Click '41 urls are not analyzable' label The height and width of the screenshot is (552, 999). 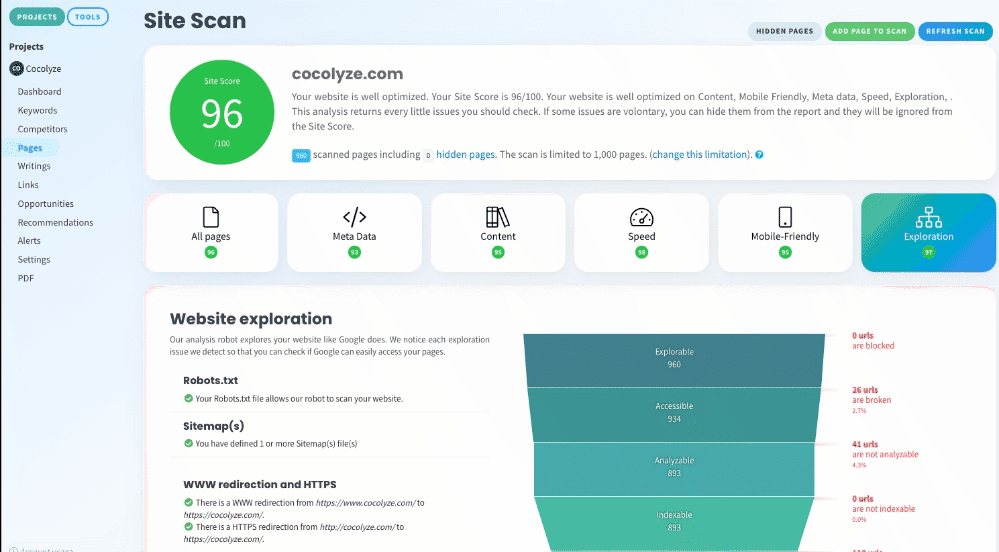click(885, 449)
